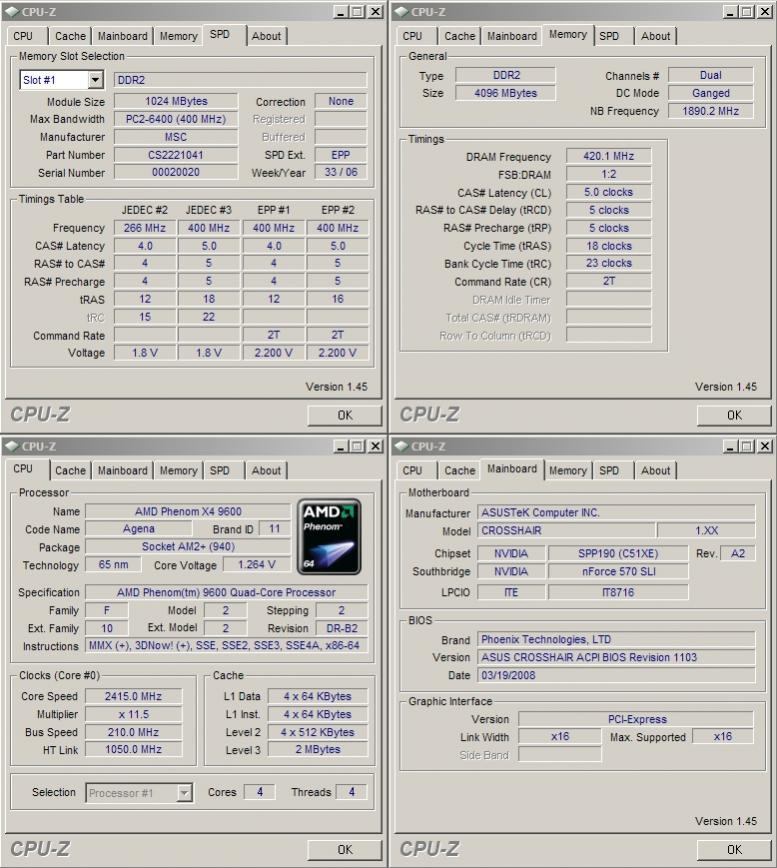This screenshot has height=868, width=777.
Task: Click the DRAM Frequency value 420.1 MHz
Action: [608, 156]
